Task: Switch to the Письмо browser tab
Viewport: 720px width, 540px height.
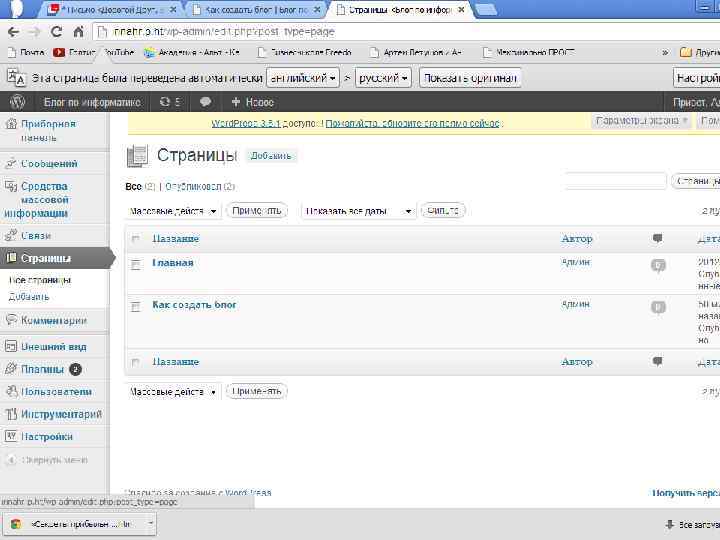Action: [x=112, y=9]
